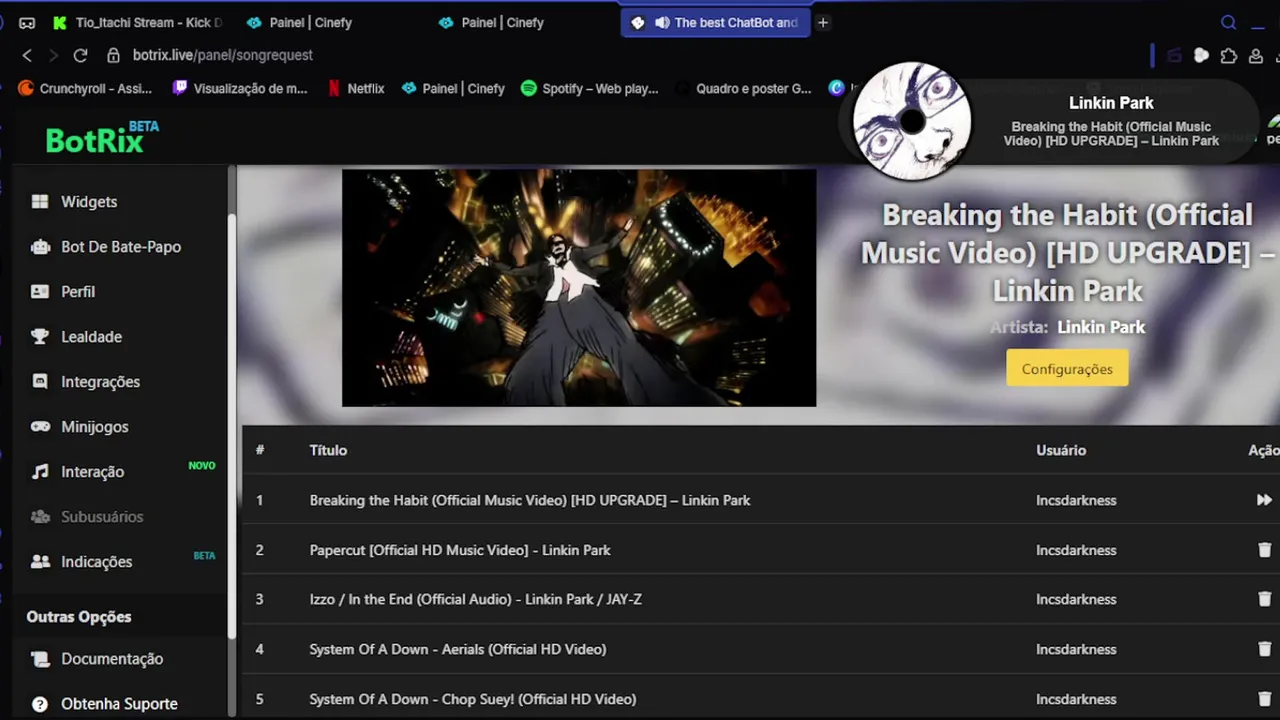Click artist name Linkin Park beside Artista
The width and height of the screenshot is (1280, 720).
1101,327
